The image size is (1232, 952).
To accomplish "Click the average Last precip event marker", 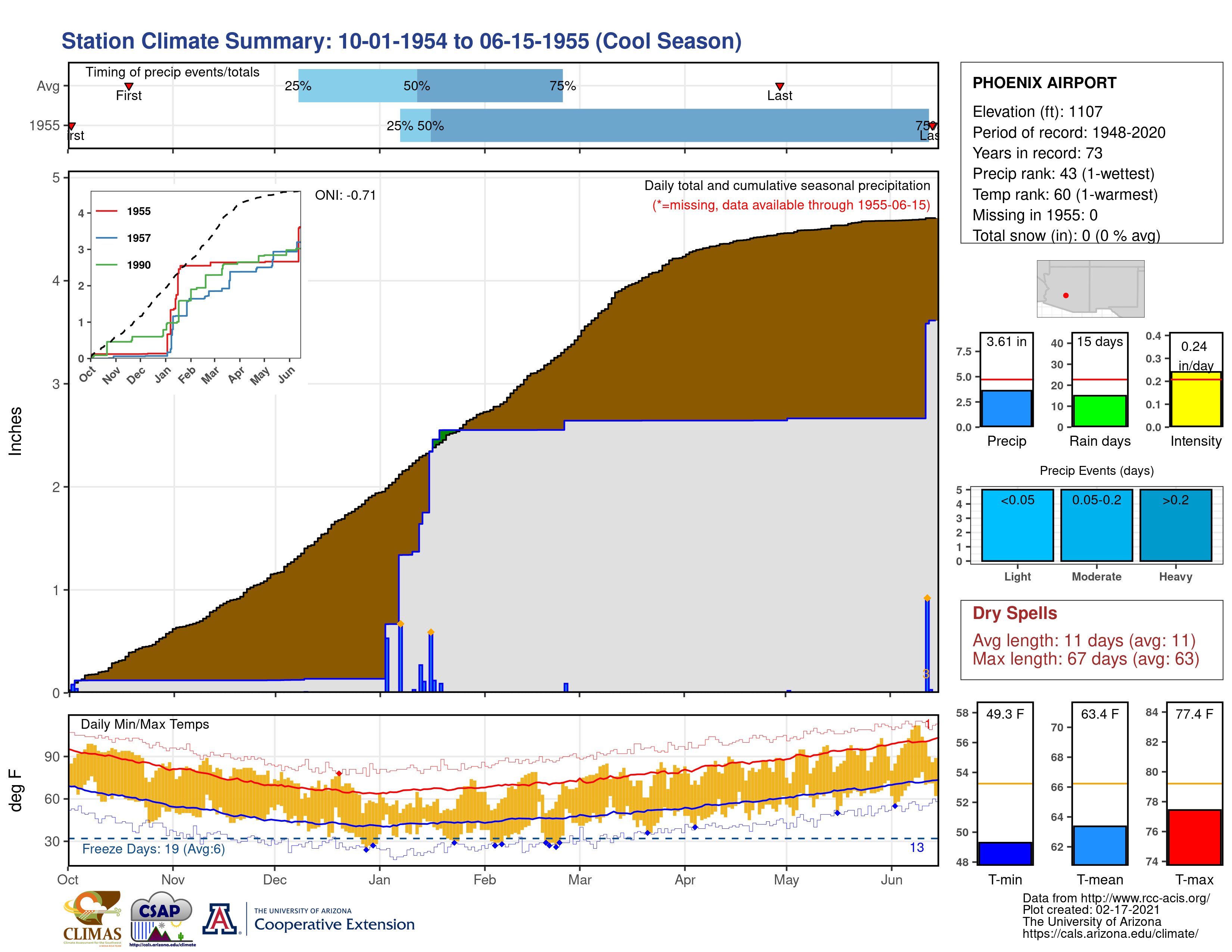I will pos(780,86).
